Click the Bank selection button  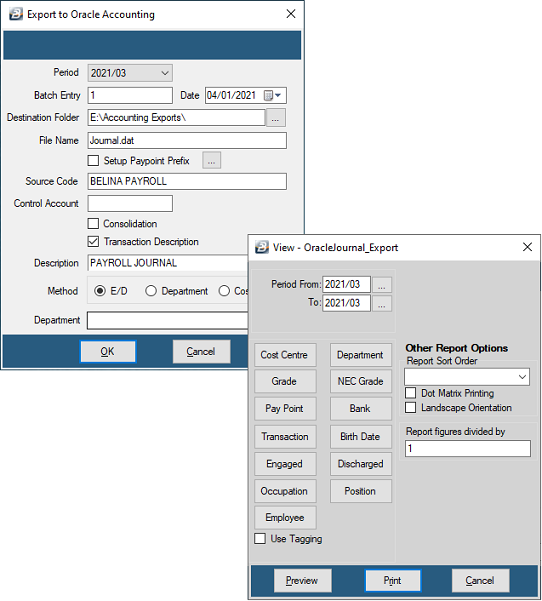click(x=361, y=409)
